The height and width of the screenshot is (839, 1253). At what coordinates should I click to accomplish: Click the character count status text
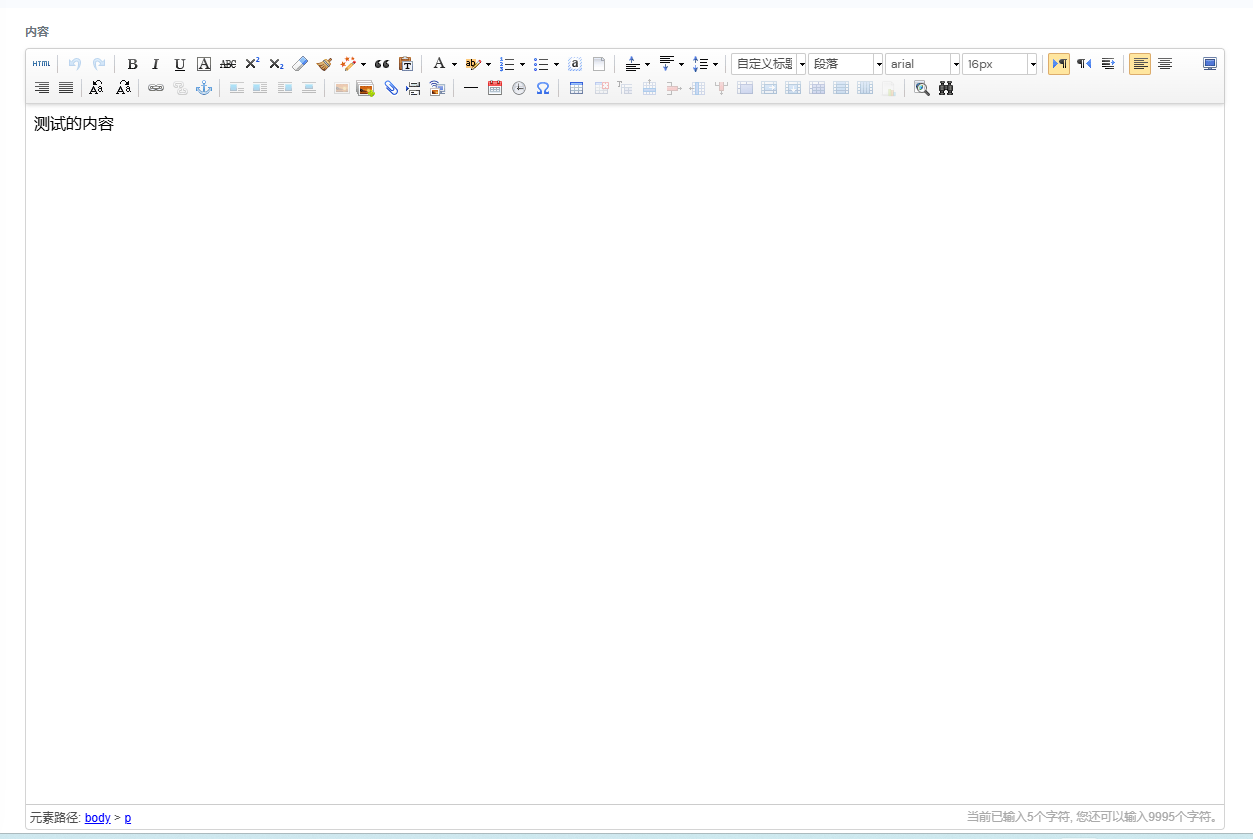click(x=1093, y=817)
